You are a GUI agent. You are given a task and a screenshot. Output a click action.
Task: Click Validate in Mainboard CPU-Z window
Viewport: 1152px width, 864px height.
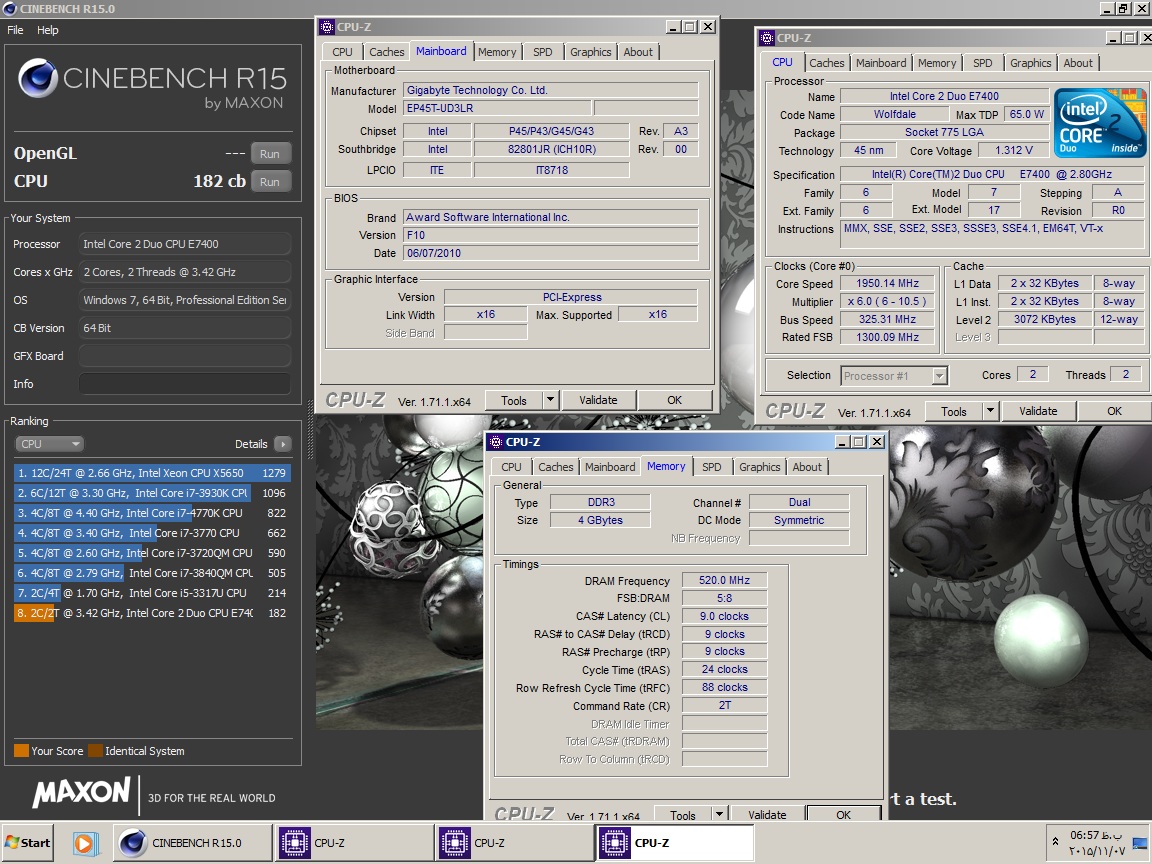pos(598,400)
